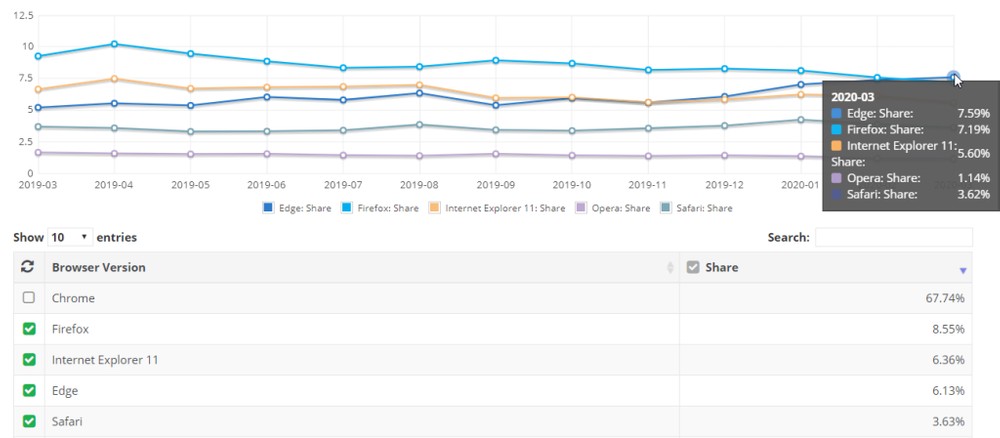Click the Edge: Share legend color box

267,208
